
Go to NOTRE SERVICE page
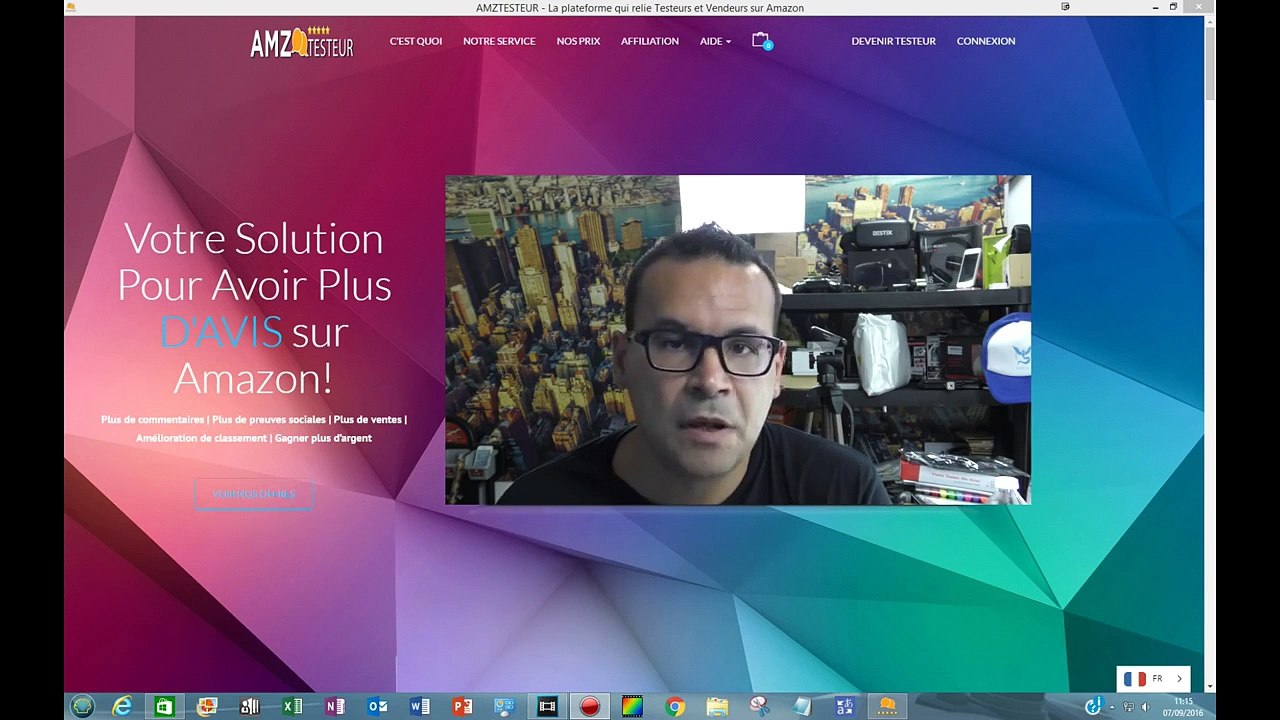[x=499, y=41]
